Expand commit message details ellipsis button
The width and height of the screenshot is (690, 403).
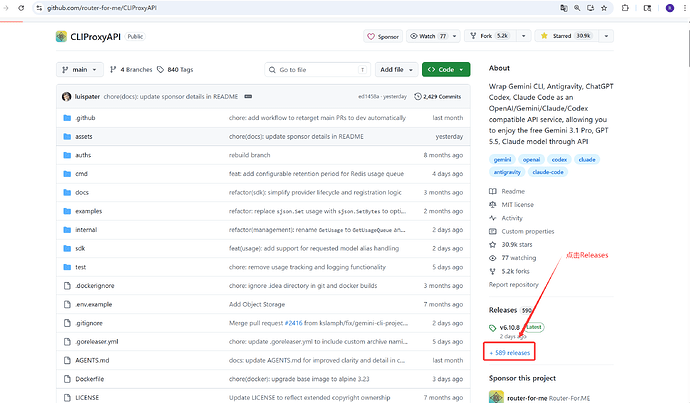click(x=248, y=96)
